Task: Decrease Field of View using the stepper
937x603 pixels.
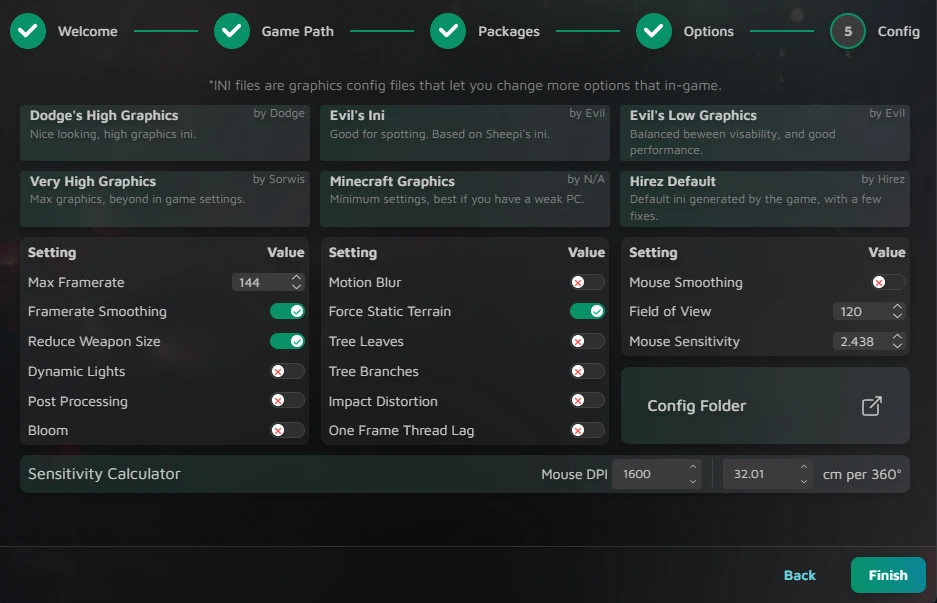Action: pyautogui.click(x=896, y=316)
